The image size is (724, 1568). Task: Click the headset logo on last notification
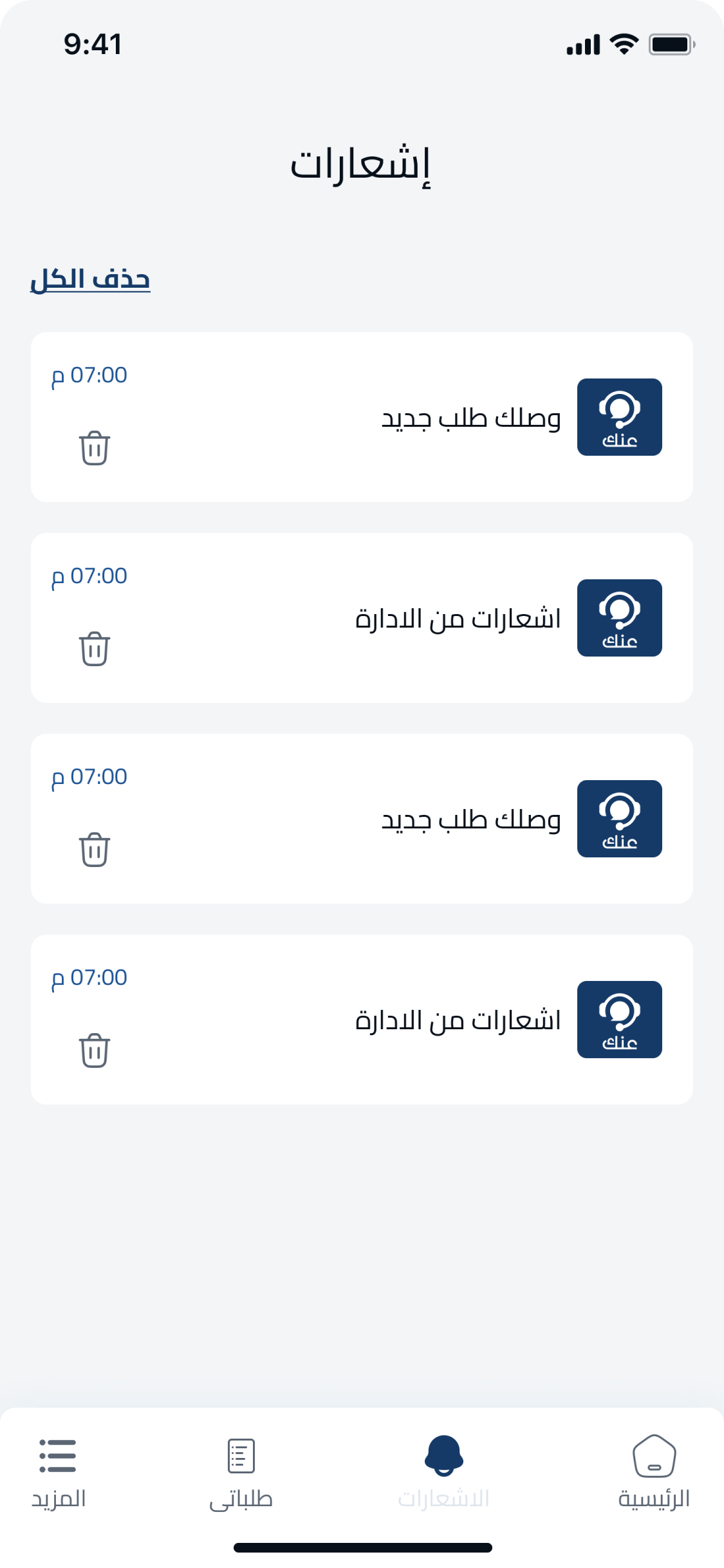click(x=619, y=1020)
